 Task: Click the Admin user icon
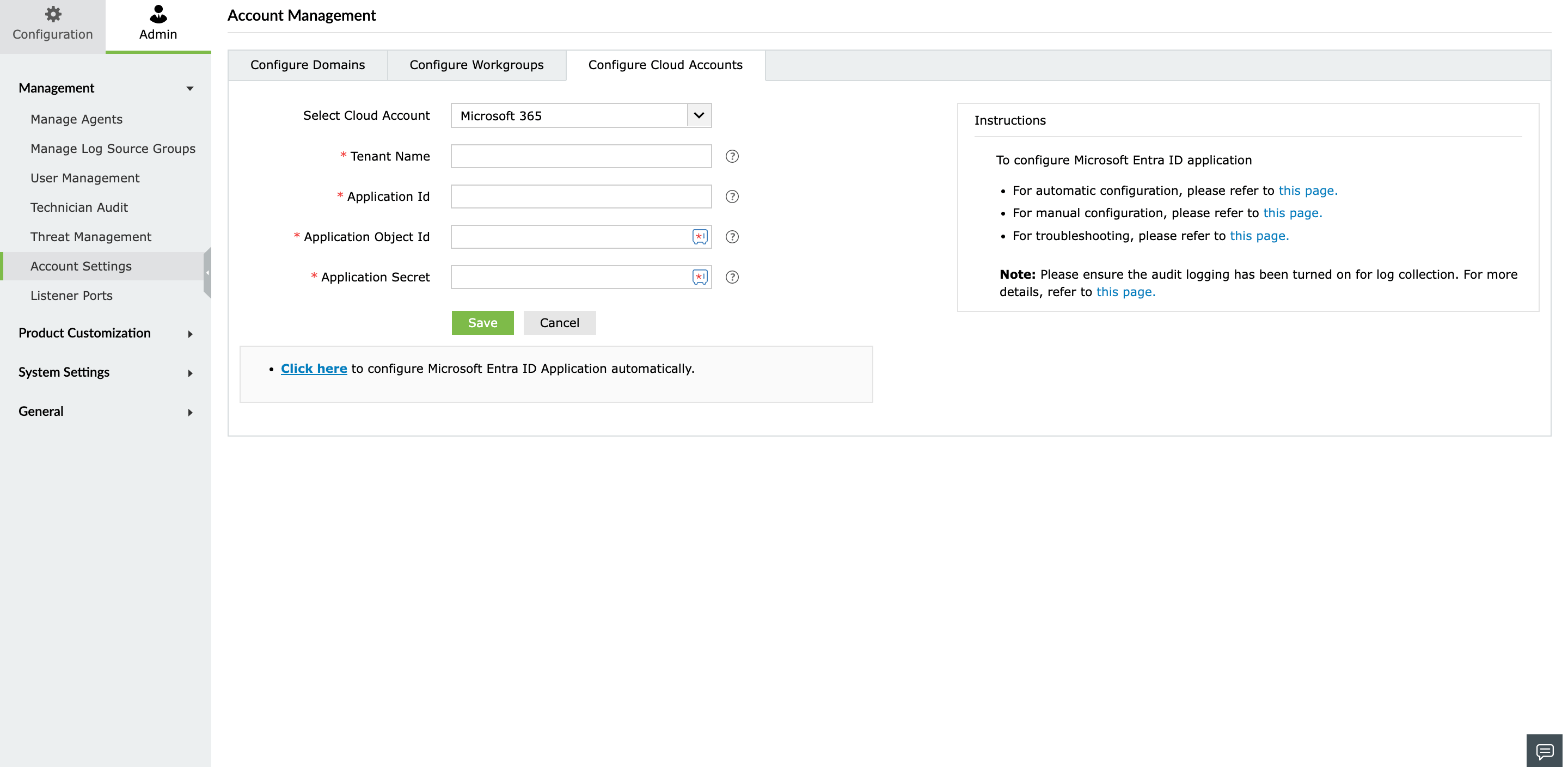[158, 14]
